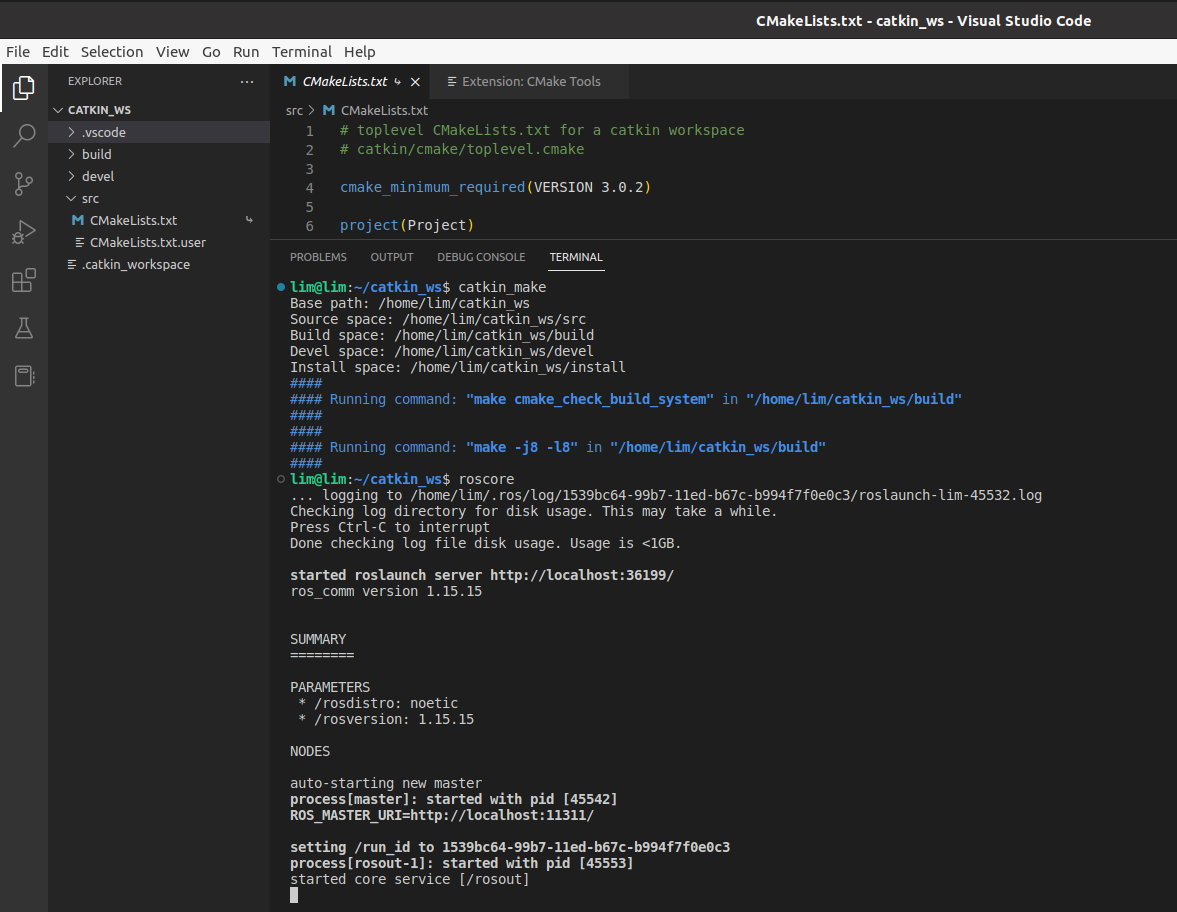Expand the build folder

tap(71, 154)
